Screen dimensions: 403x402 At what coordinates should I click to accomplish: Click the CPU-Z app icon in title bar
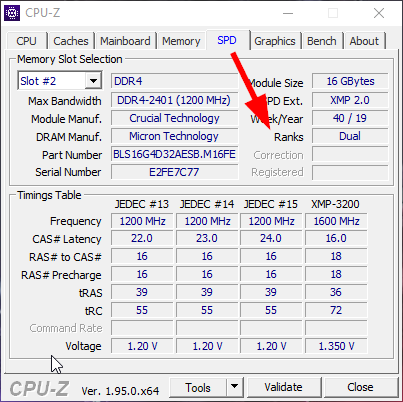[x=12, y=13]
